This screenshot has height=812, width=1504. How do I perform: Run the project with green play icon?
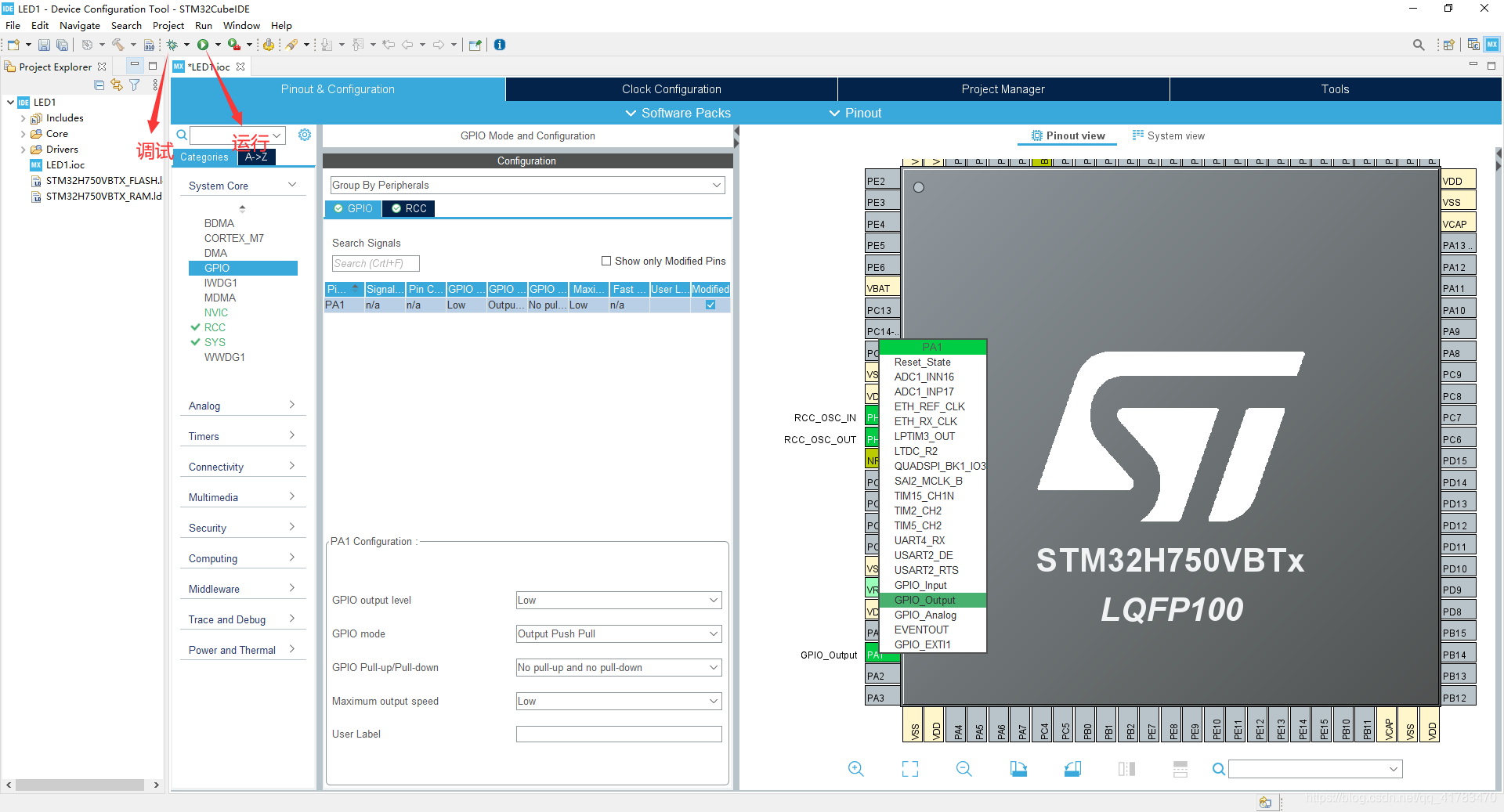[203, 45]
